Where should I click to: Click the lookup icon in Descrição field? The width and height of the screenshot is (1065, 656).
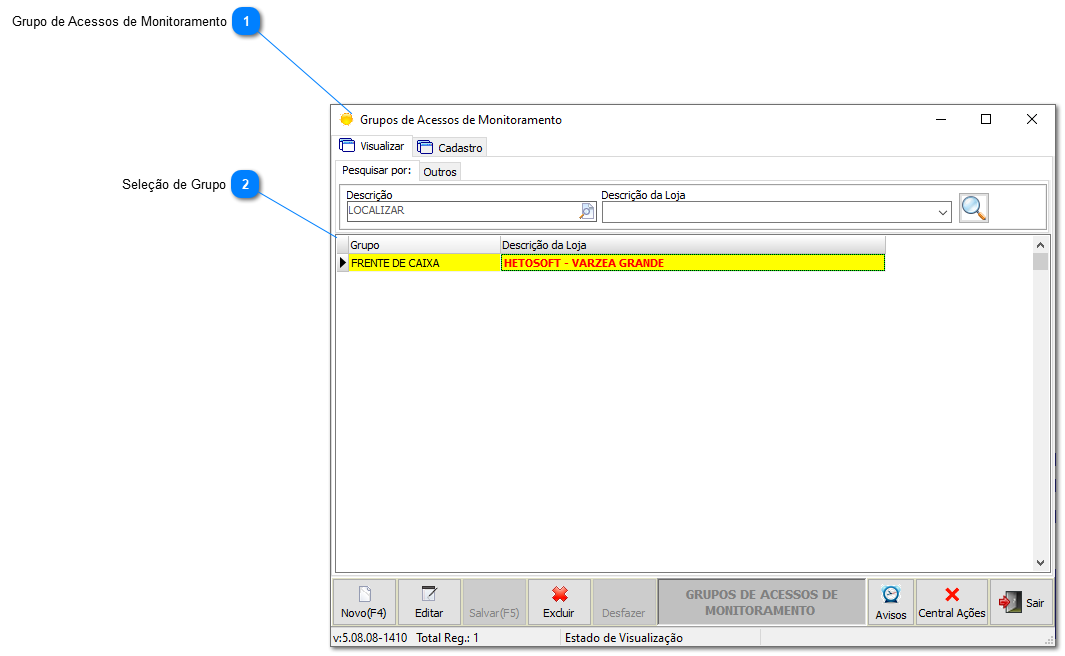[587, 211]
